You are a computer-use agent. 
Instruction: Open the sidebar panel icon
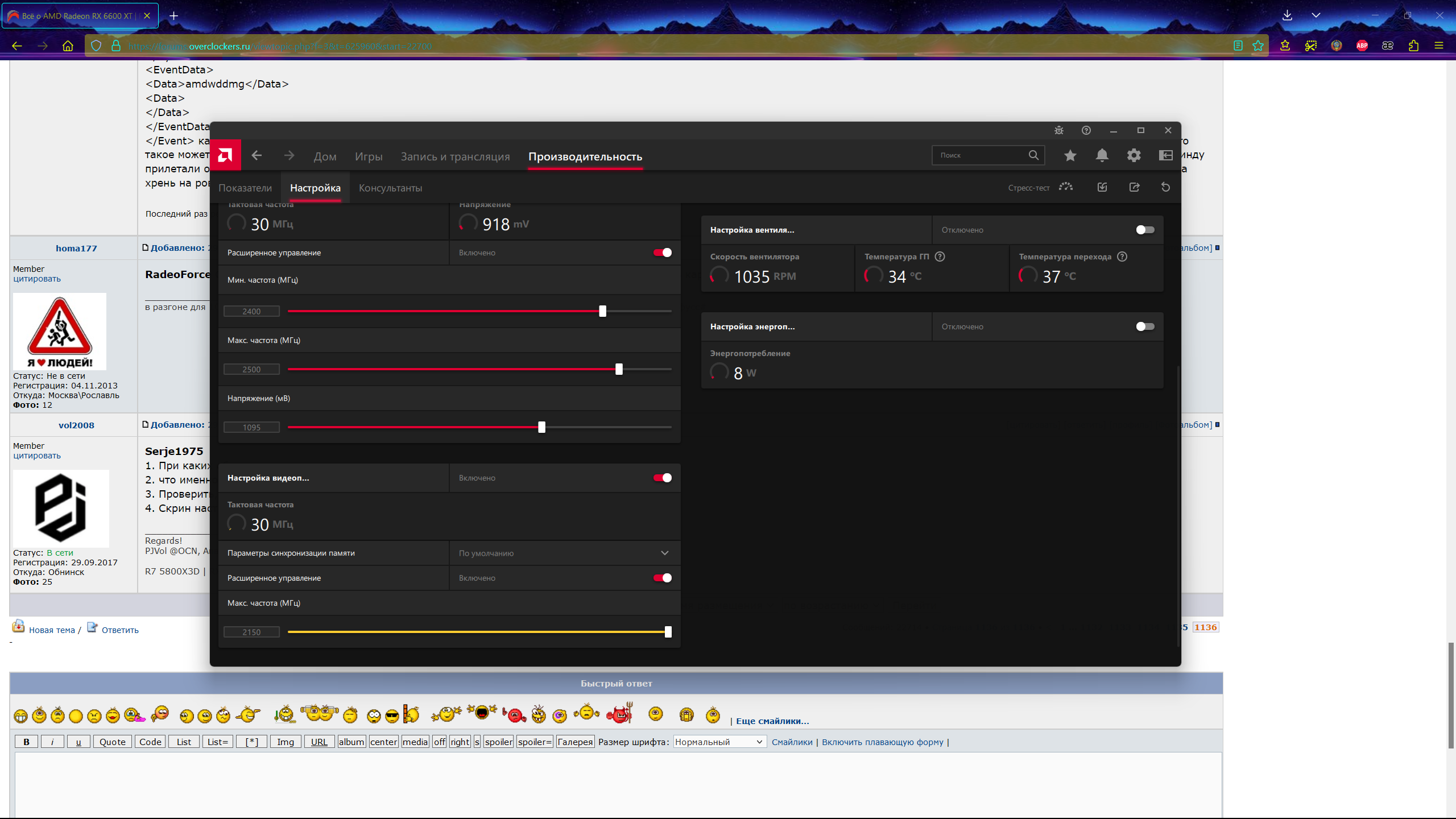click(1165, 155)
